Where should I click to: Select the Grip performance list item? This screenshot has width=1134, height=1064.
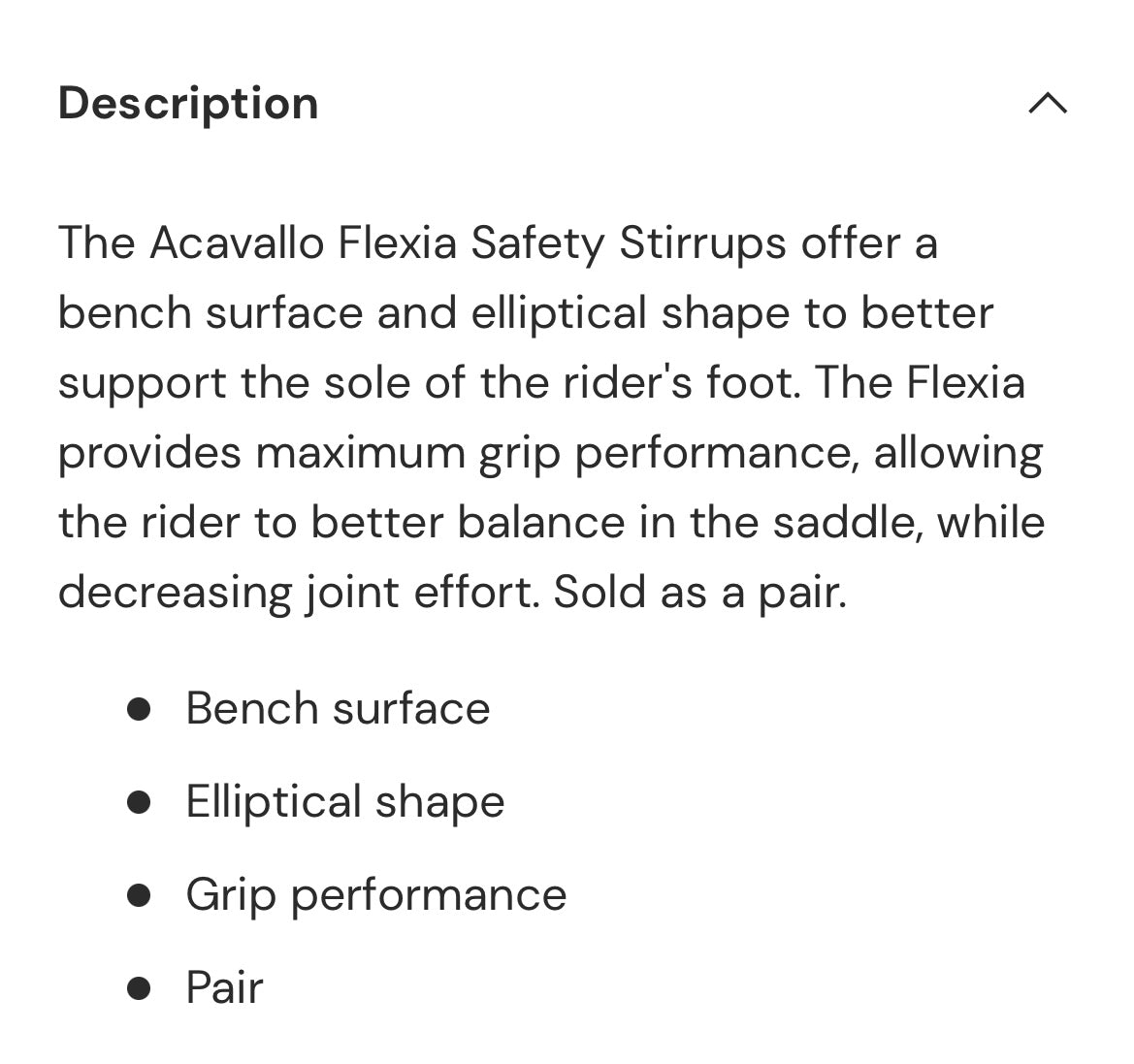pyautogui.click(x=376, y=894)
